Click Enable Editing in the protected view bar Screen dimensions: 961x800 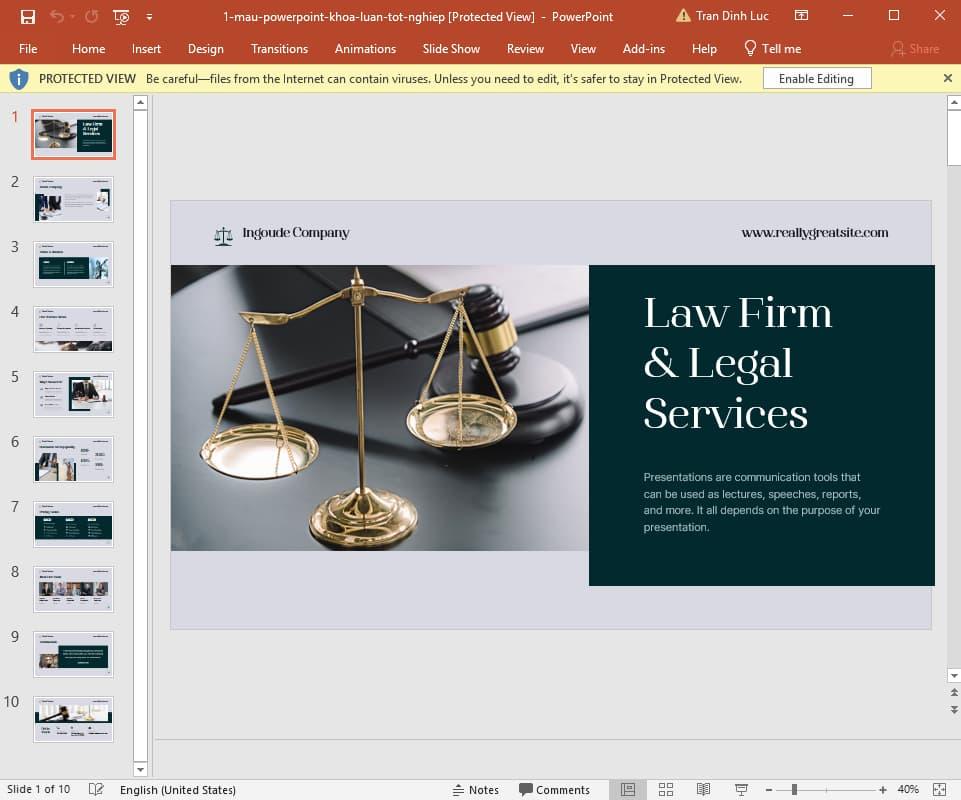[x=816, y=77]
